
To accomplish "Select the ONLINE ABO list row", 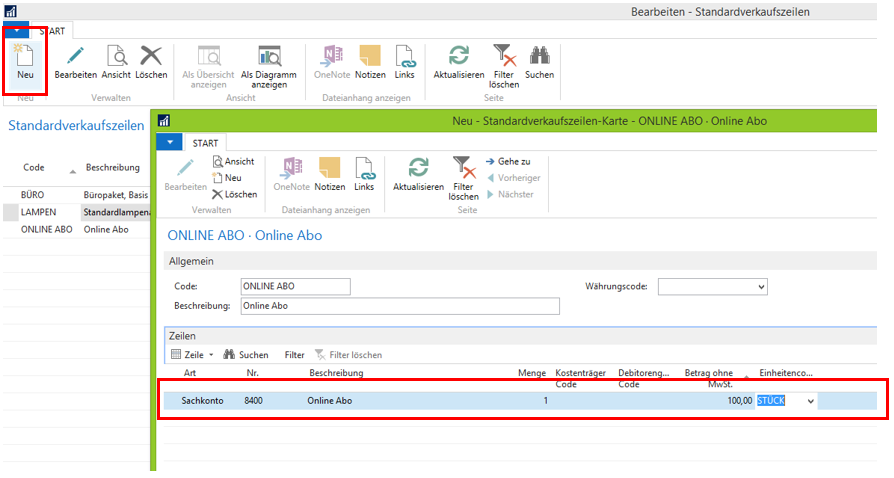I will [x=76, y=229].
